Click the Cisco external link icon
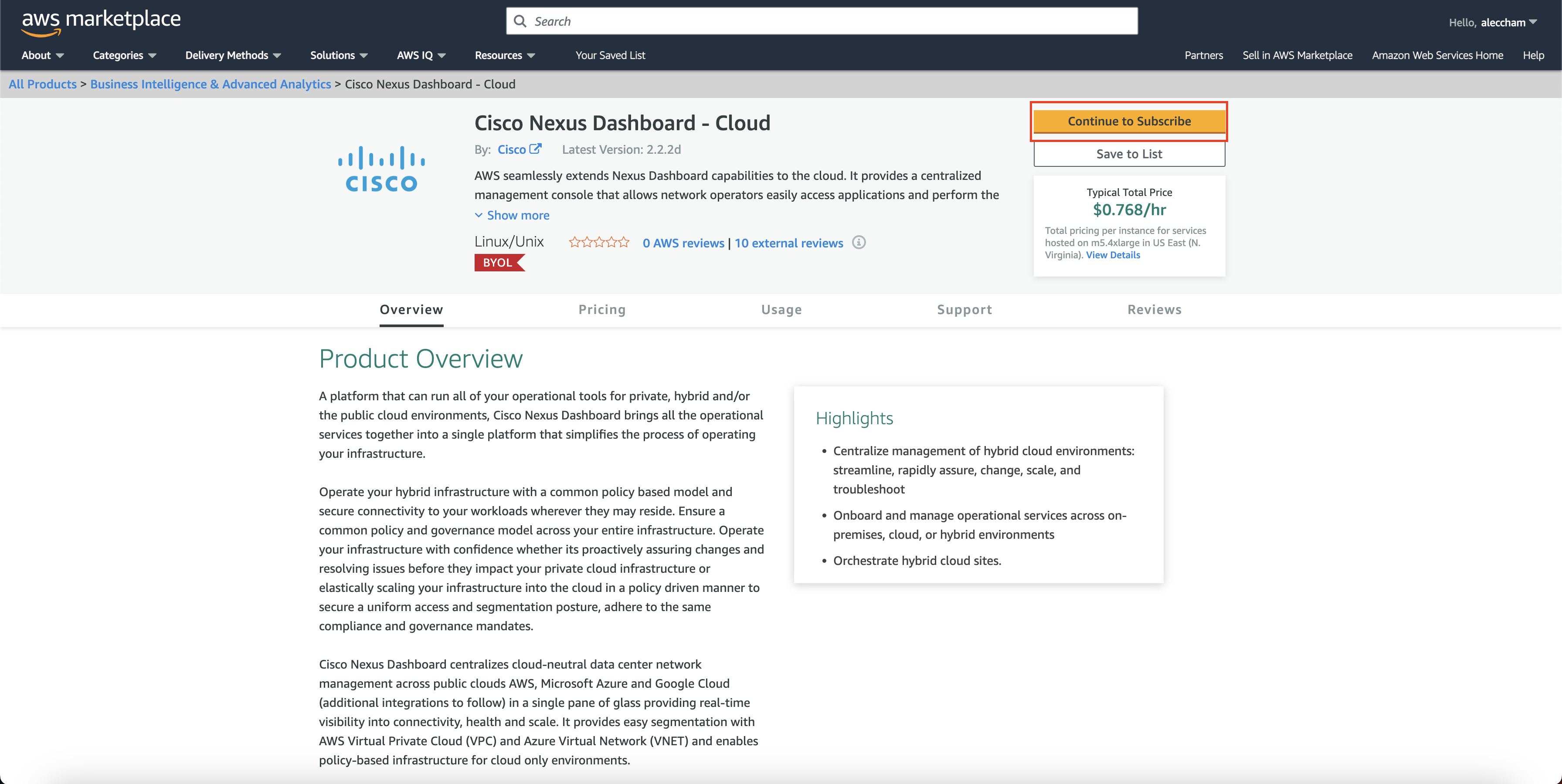 click(537, 149)
